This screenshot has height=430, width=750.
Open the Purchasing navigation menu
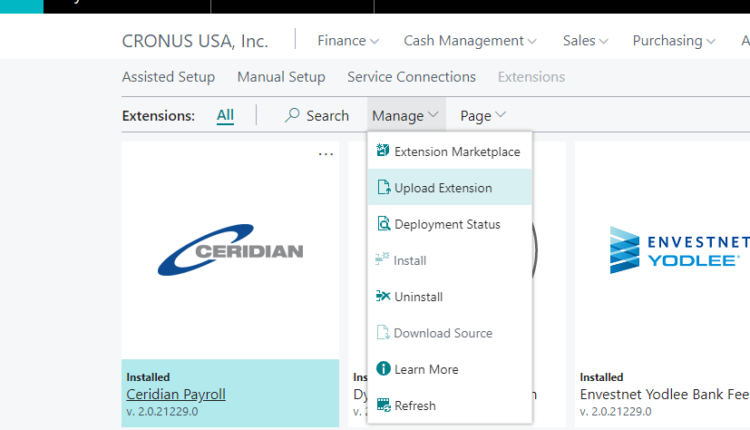point(673,41)
